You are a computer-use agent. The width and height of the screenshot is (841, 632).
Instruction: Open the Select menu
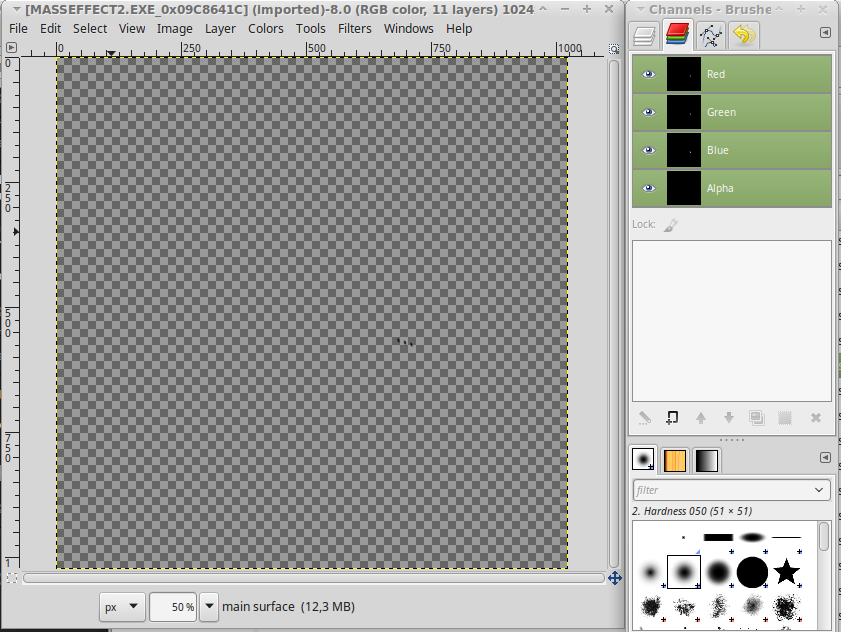click(90, 28)
